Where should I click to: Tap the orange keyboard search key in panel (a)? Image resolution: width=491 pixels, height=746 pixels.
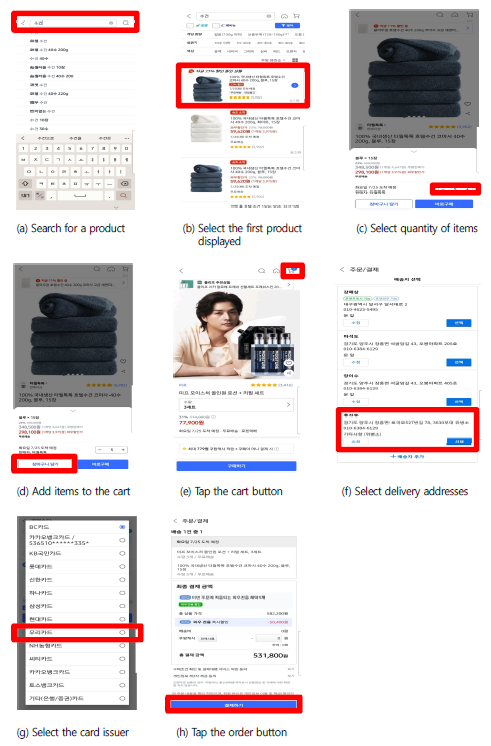(x=124, y=196)
